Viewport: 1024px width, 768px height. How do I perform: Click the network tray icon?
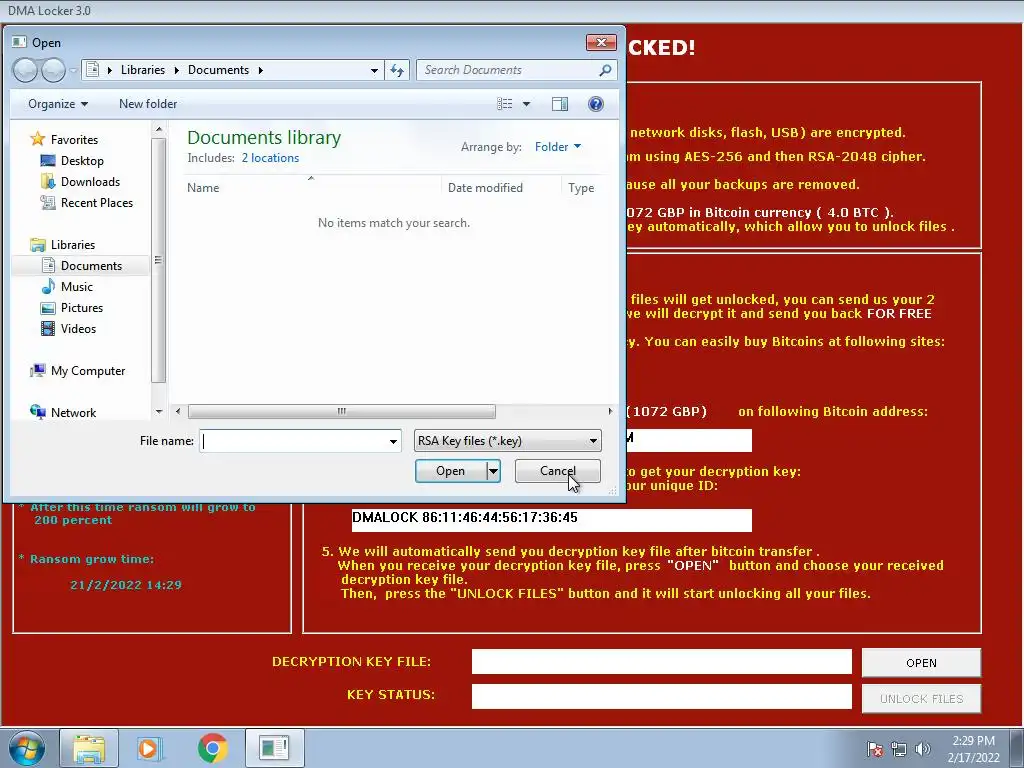point(899,748)
